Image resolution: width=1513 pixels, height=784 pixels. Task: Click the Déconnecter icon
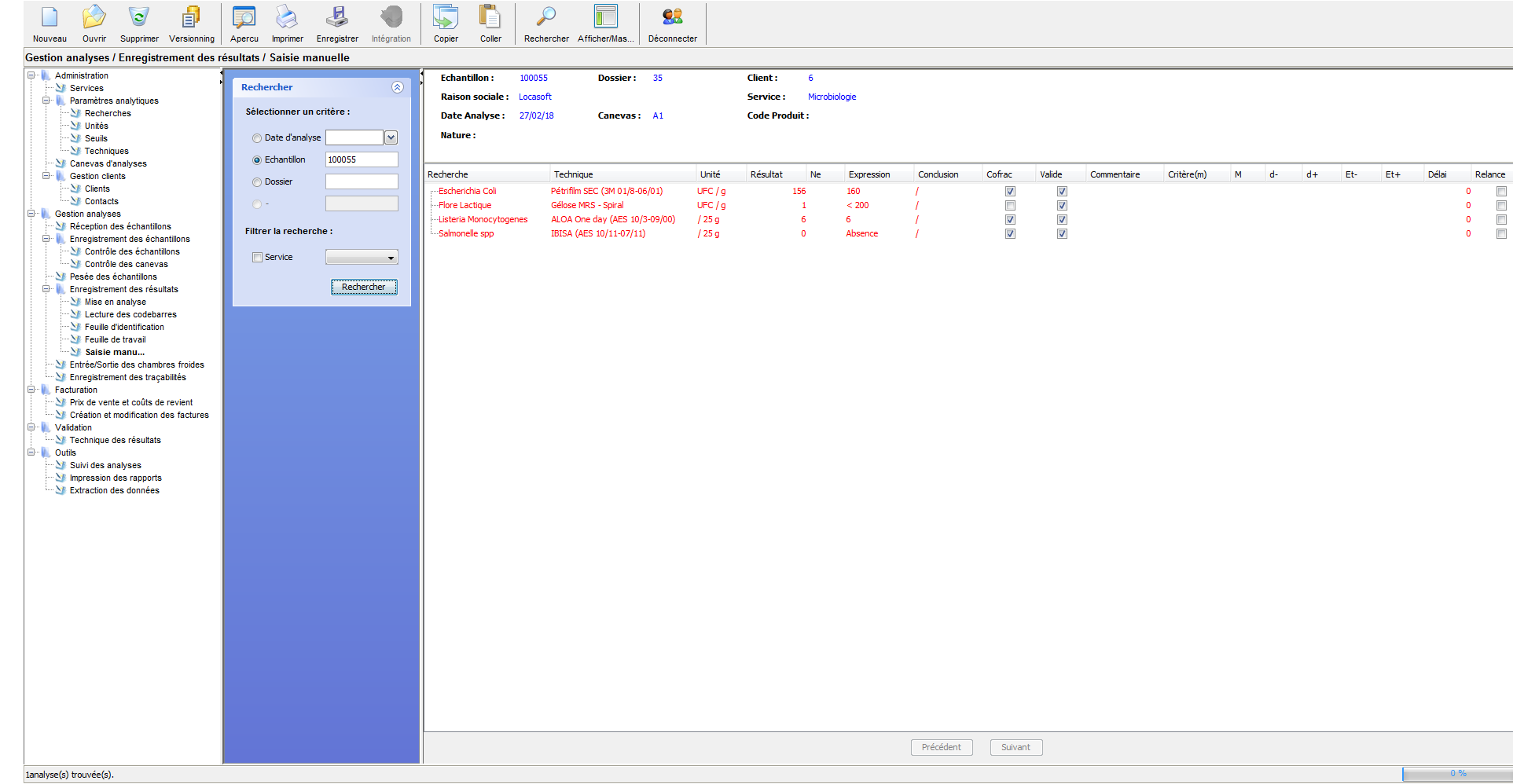tap(673, 17)
